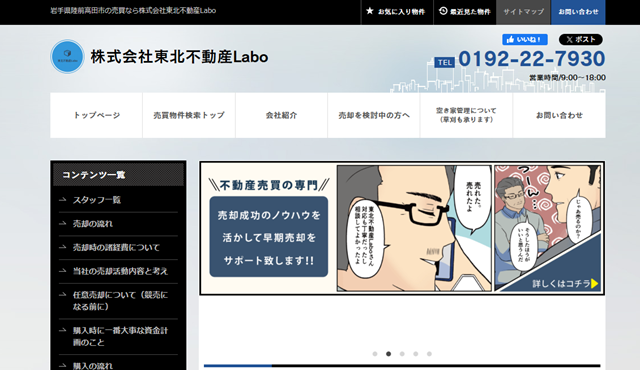Click the Facebook いいね! button

point(524,40)
